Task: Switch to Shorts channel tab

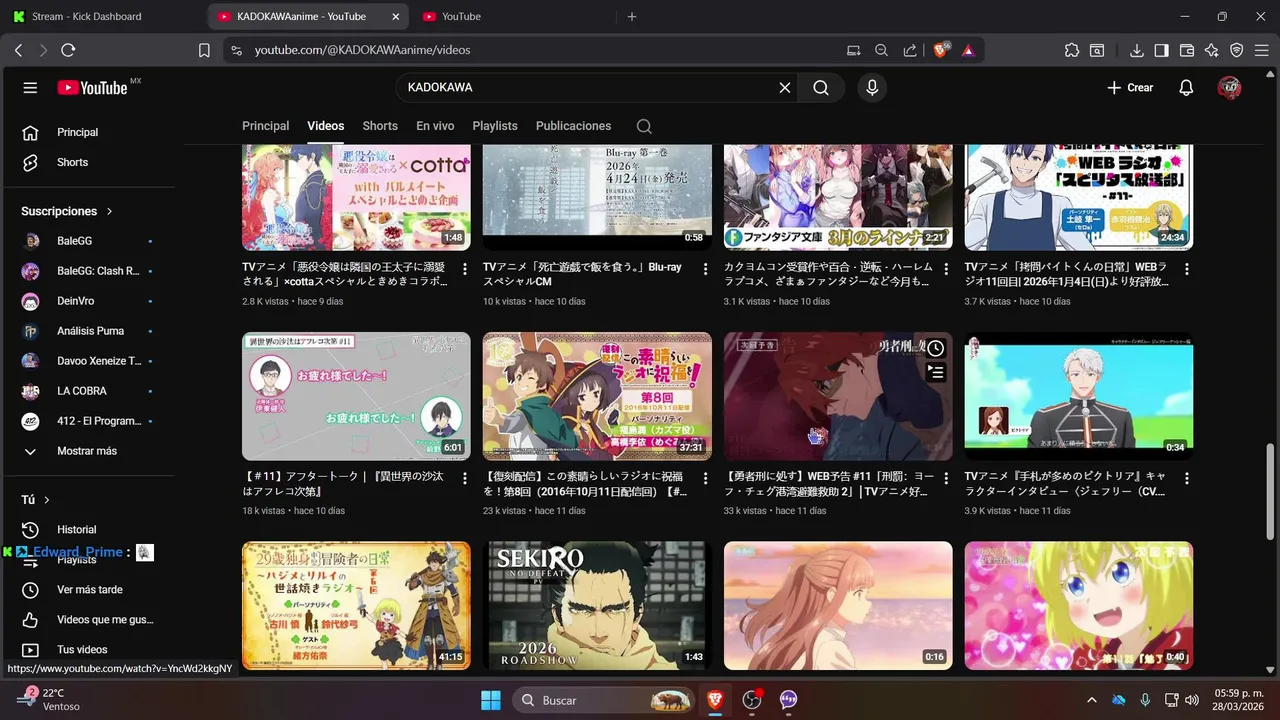Action: (380, 126)
